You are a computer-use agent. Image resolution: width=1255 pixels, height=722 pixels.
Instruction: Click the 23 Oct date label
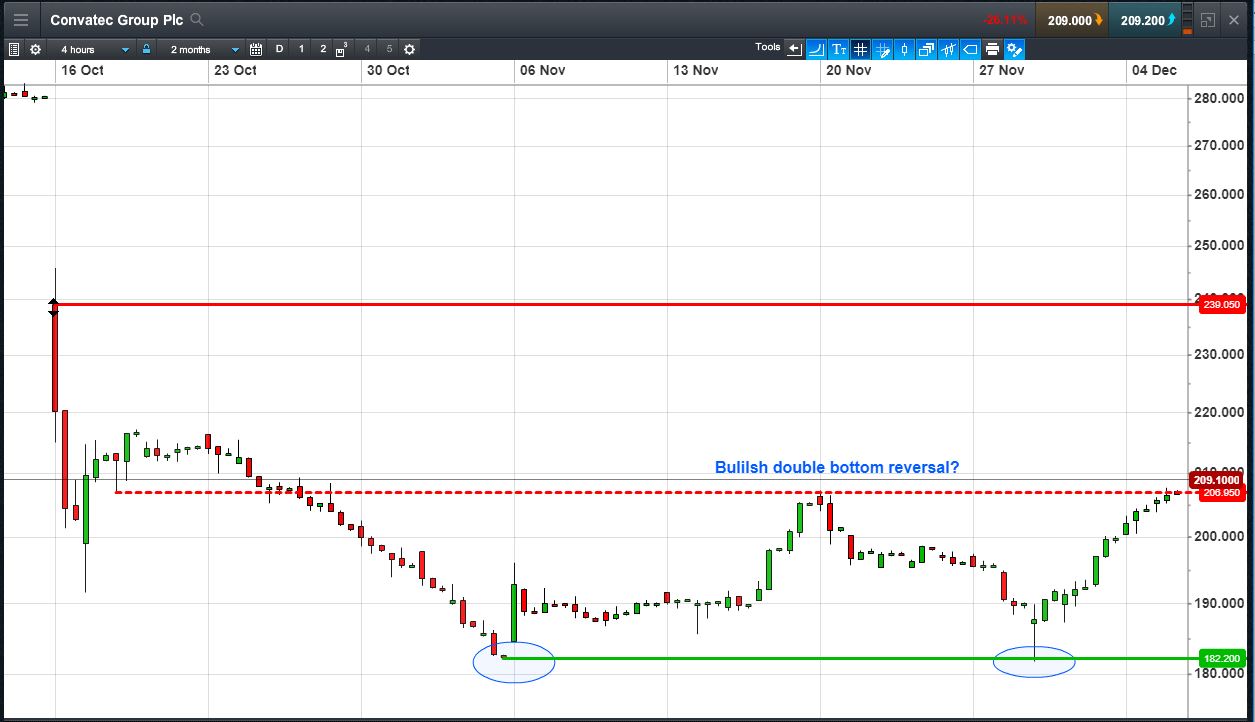click(x=235, y=70)
